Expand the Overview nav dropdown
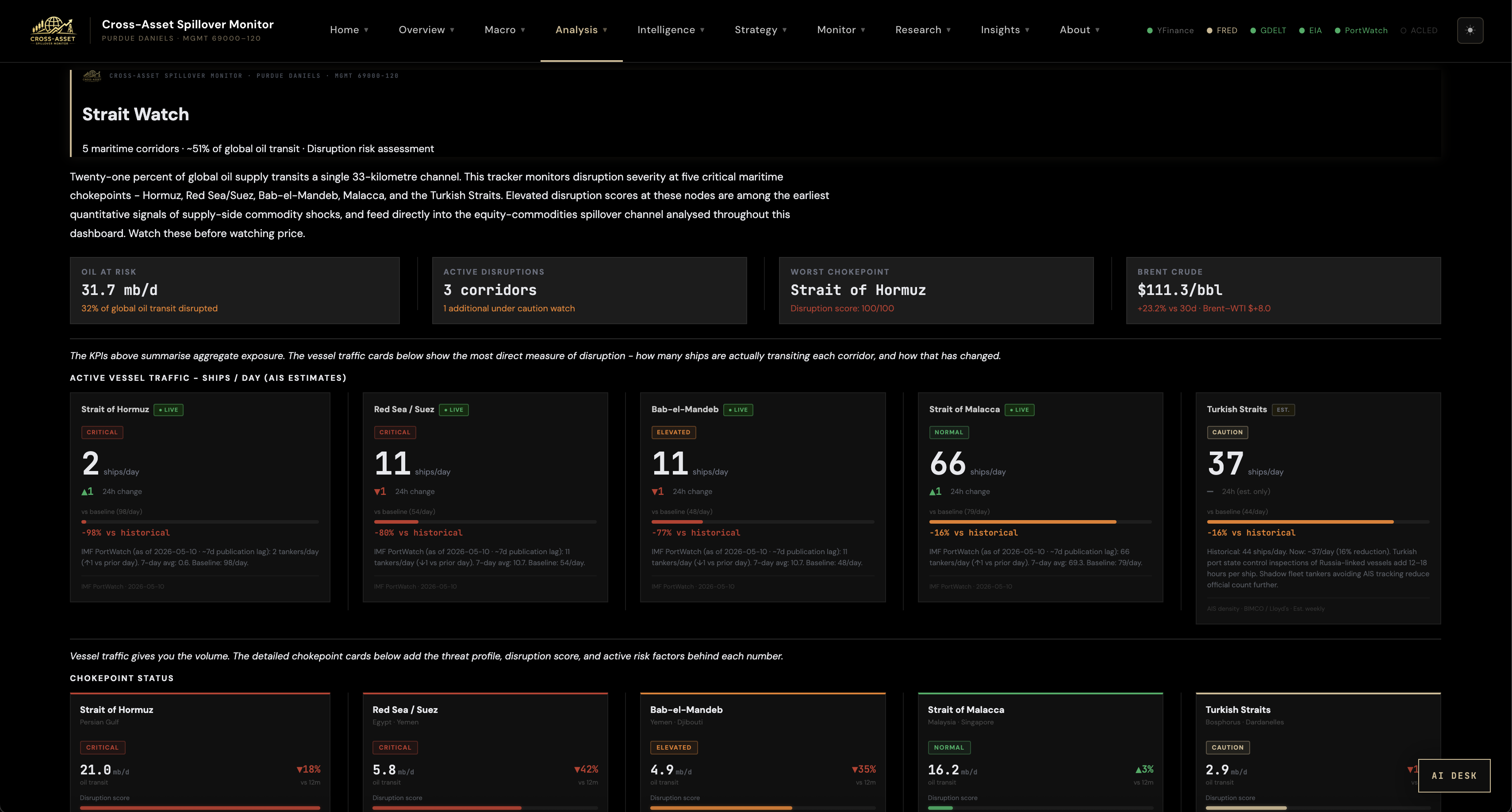This screenshot has width=1512, height=812. 427,30
